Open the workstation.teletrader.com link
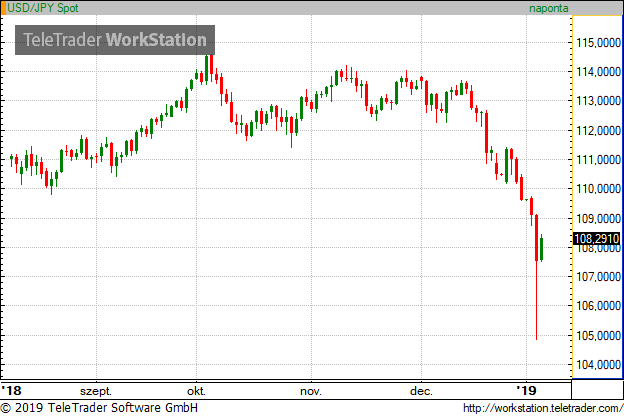Screen dimensions: 624x417 pos(543,408)
